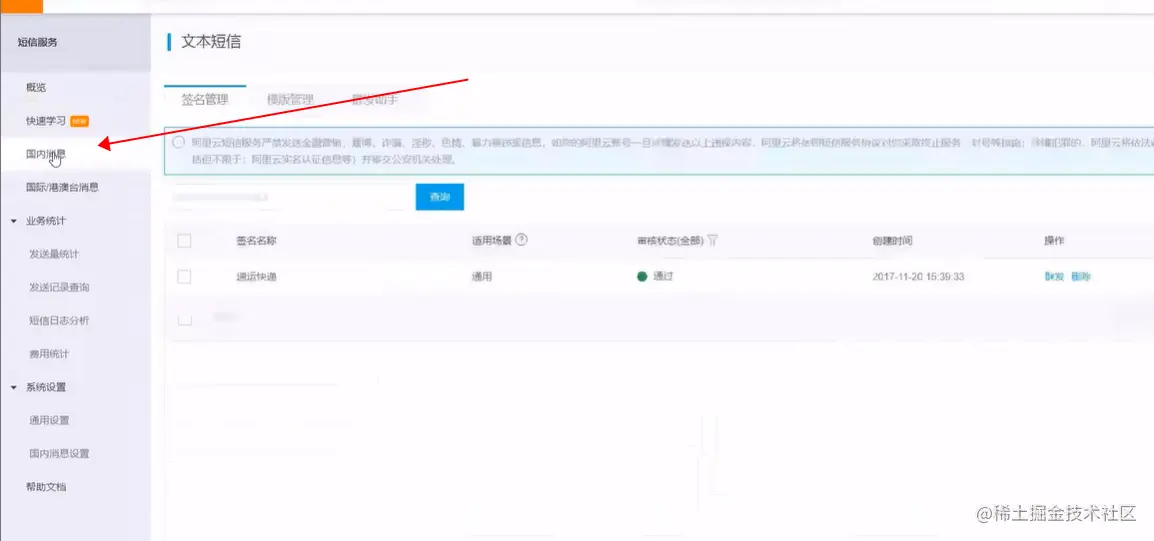Image resolution: width=1154 pixels, height=541 pixels.
Task: Open 短信日志分析 in the sidebar
Action: pyautogui.click(x=60, y=320)
